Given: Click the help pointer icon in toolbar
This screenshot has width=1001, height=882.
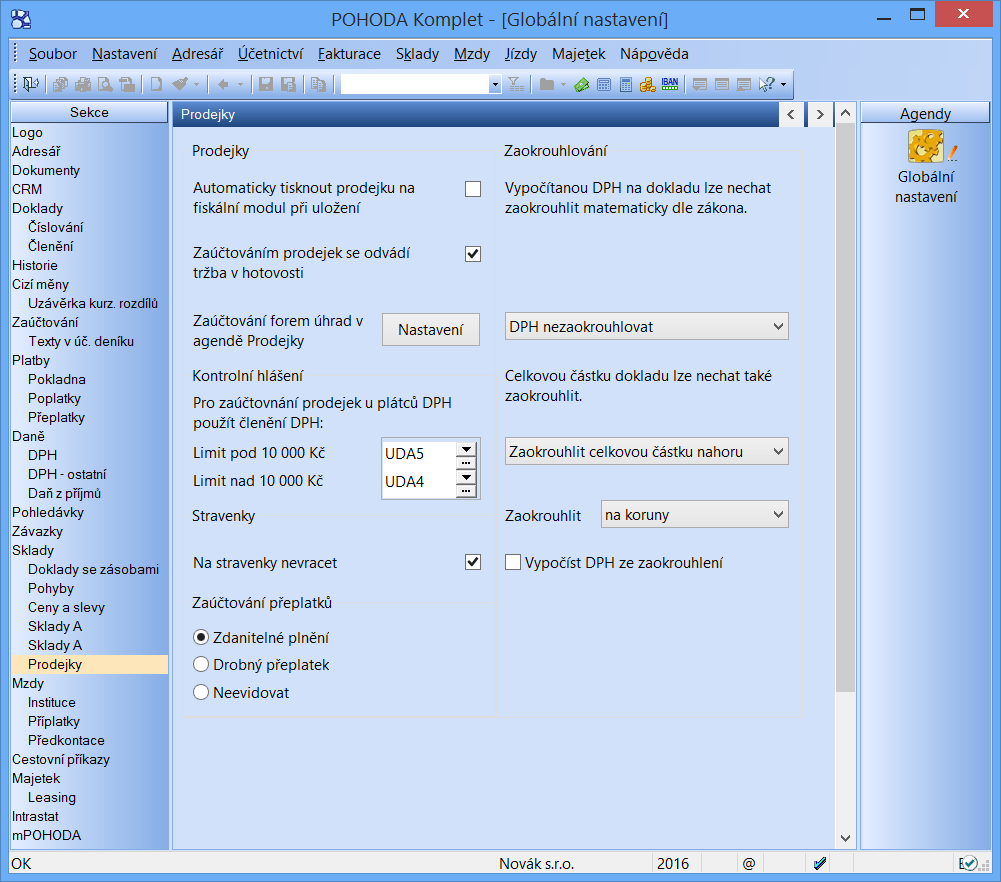Looking at the screenshot, I should point(767,85).
